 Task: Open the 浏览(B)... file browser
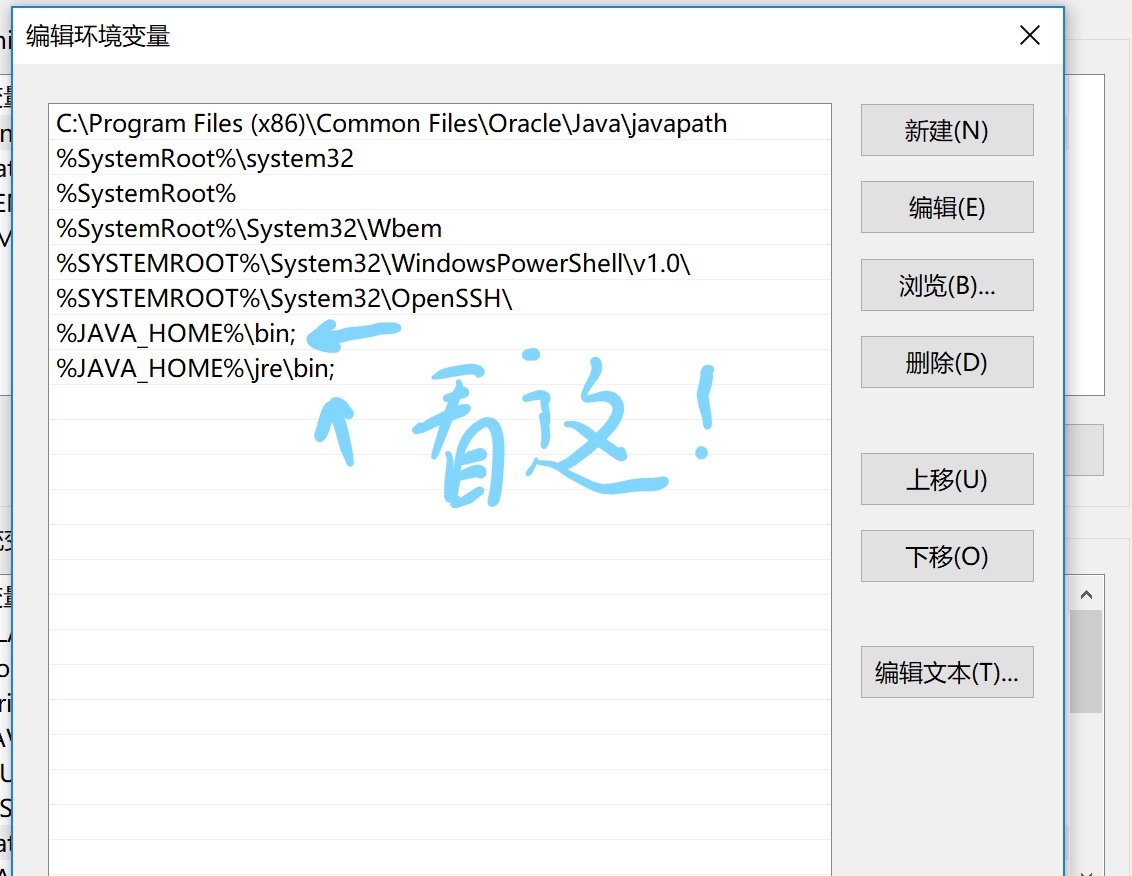pos(946,285)
